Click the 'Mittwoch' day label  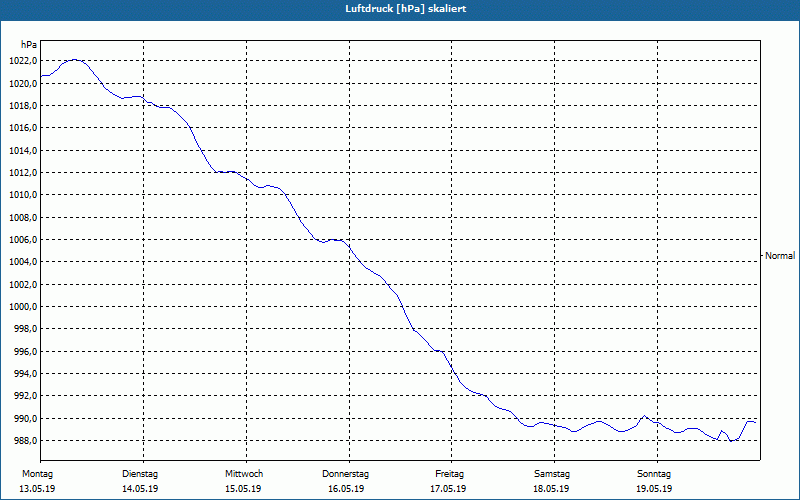pos(244,474)
